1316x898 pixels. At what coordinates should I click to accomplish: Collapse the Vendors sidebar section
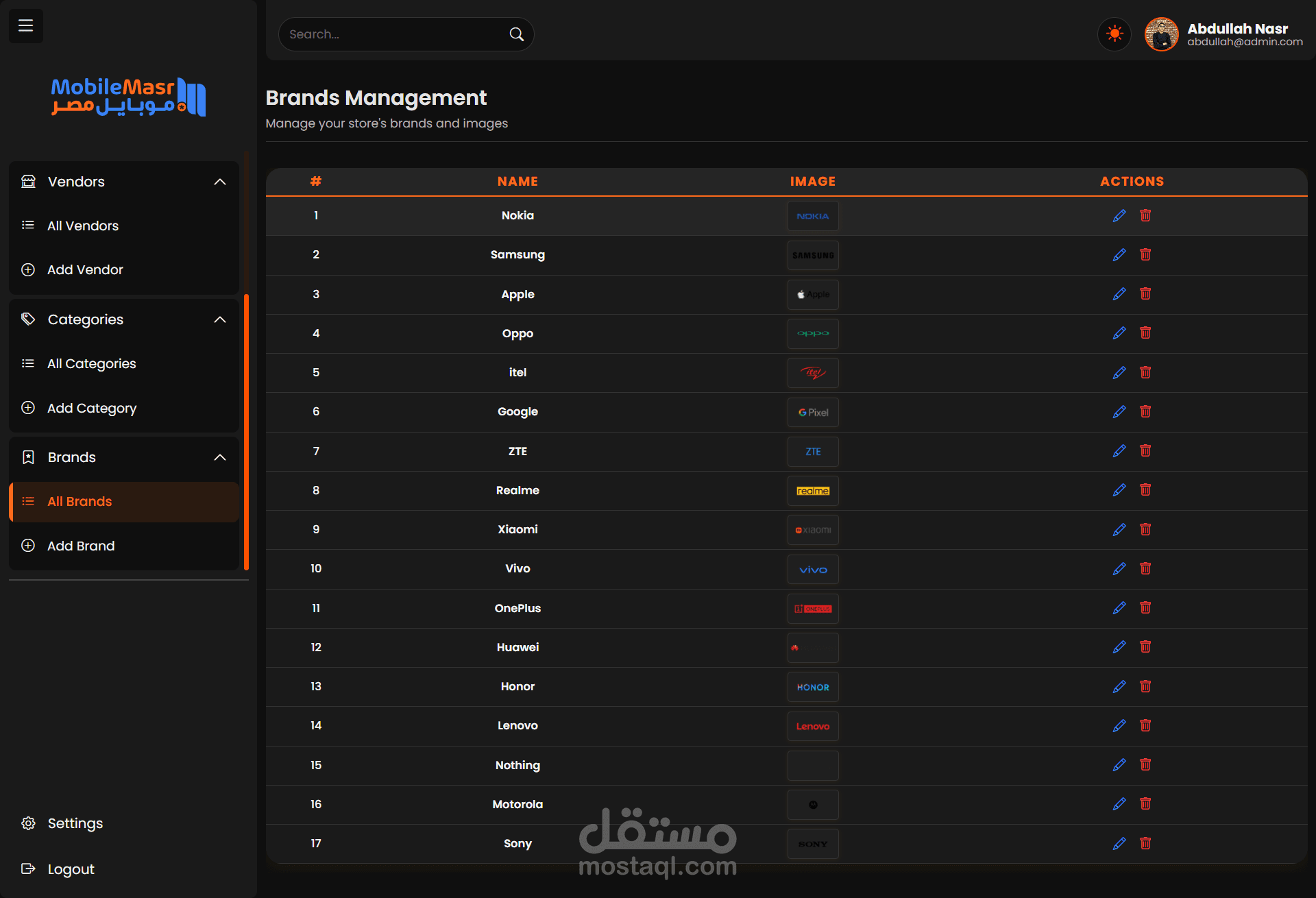[x=219, y=182]
